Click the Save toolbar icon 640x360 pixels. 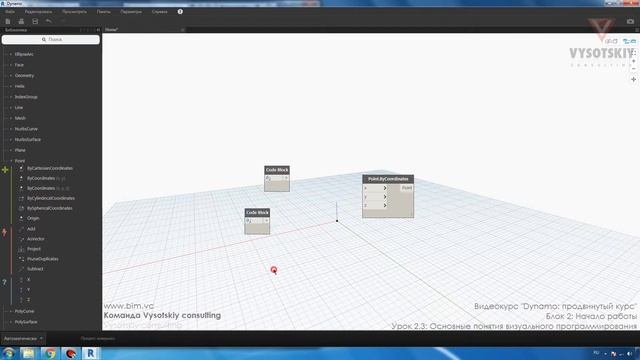pyautogui.click(x=35, y=21)
